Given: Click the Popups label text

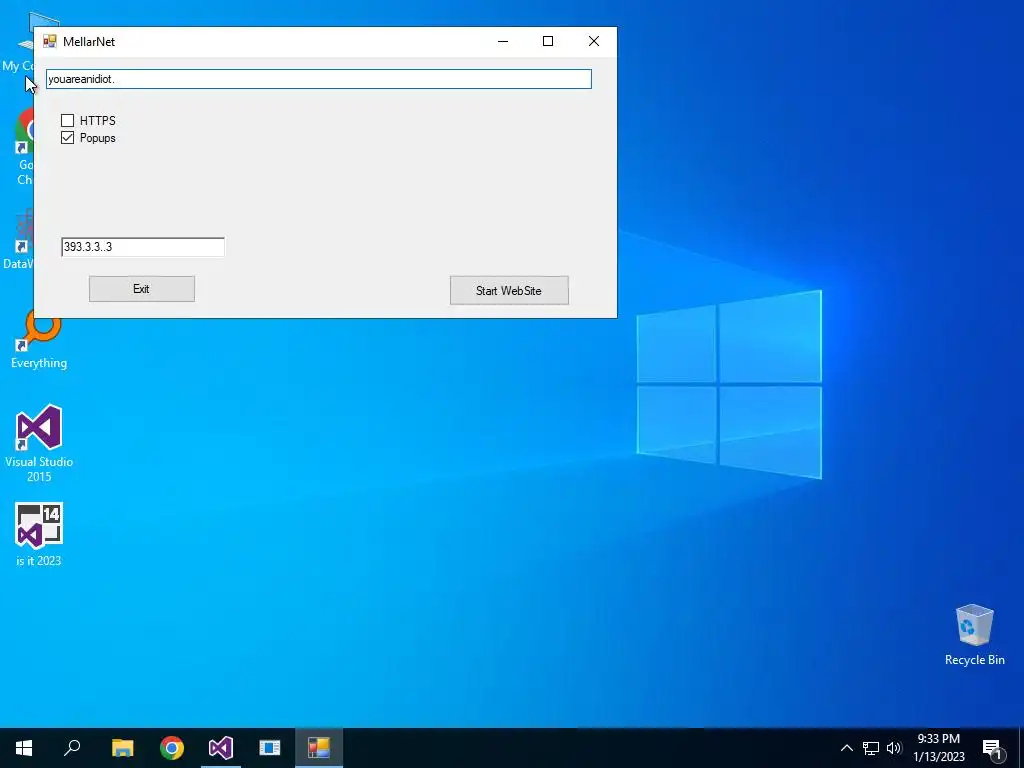Looking at the screenshot, I should (98, 138).
